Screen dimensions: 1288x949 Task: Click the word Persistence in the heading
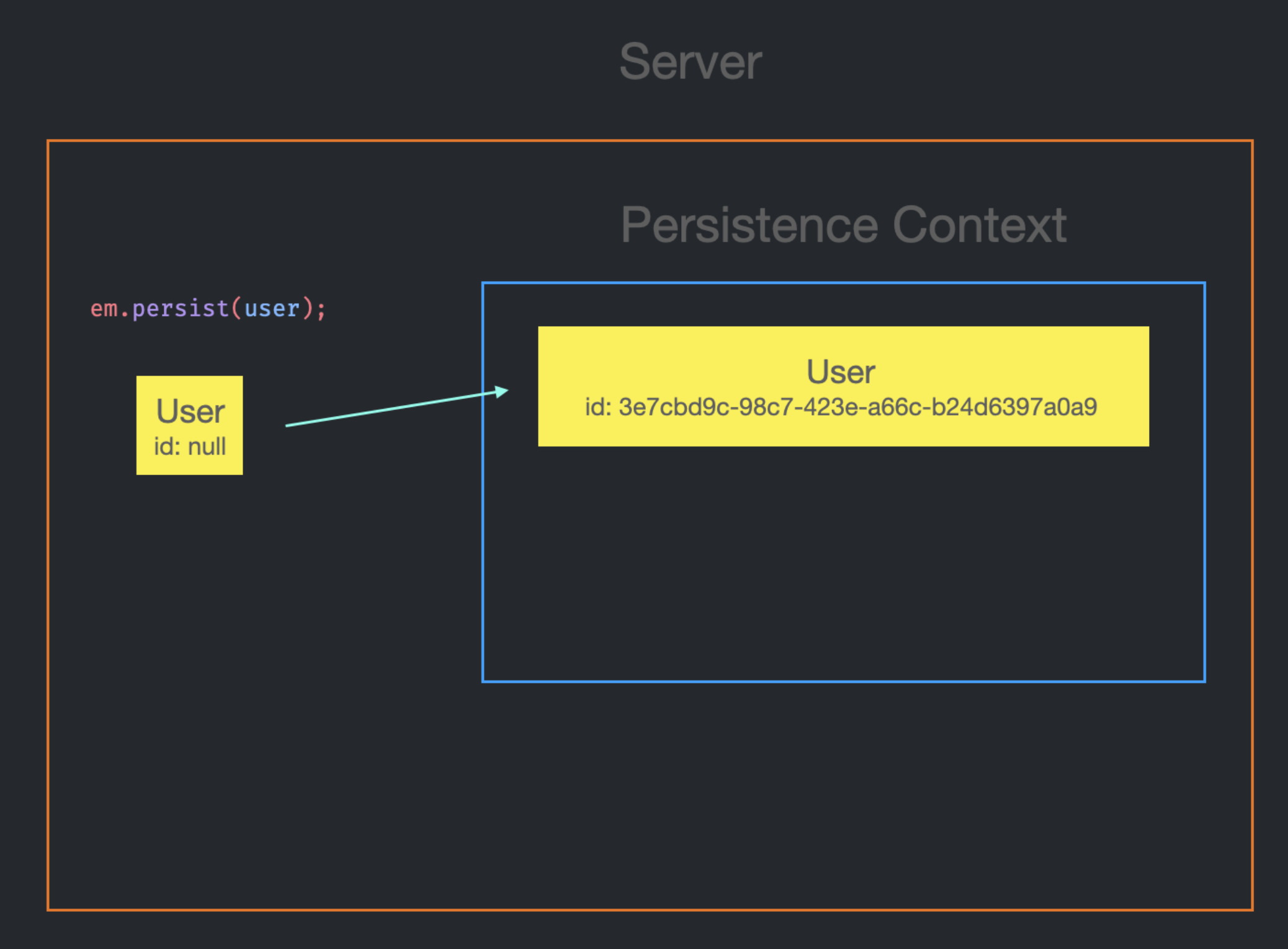(x=749, y=225)
